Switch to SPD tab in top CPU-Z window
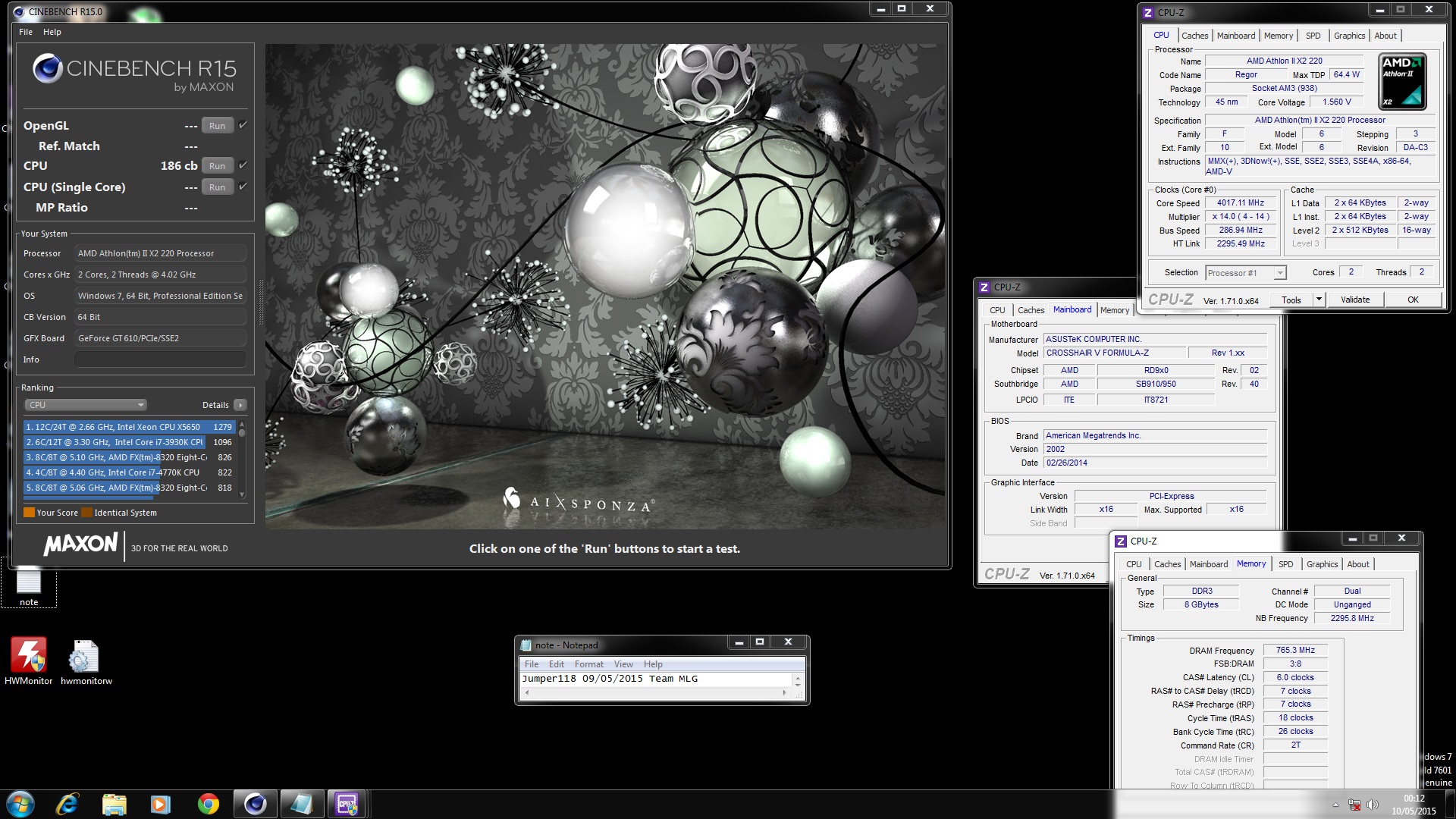 pyautogui.click(x=1313, y=36)
